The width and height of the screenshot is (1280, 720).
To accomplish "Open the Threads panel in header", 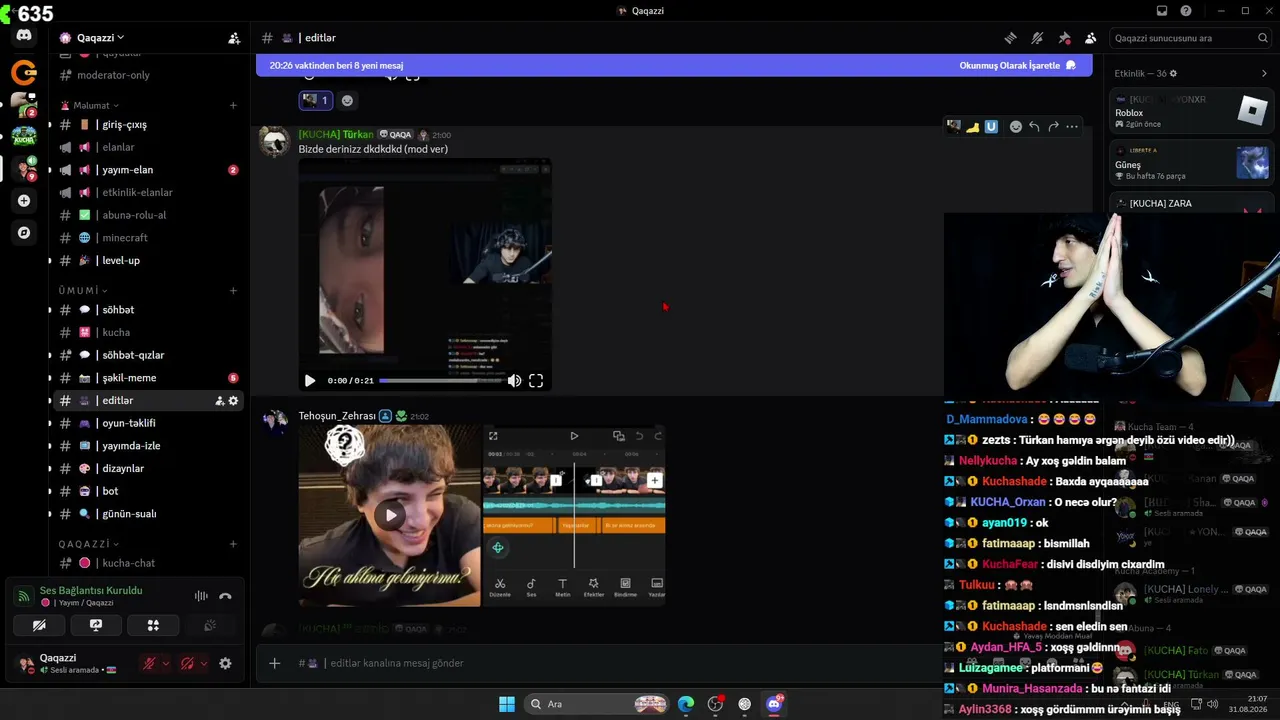I will pyautogui.click(x=1011, y=38).
